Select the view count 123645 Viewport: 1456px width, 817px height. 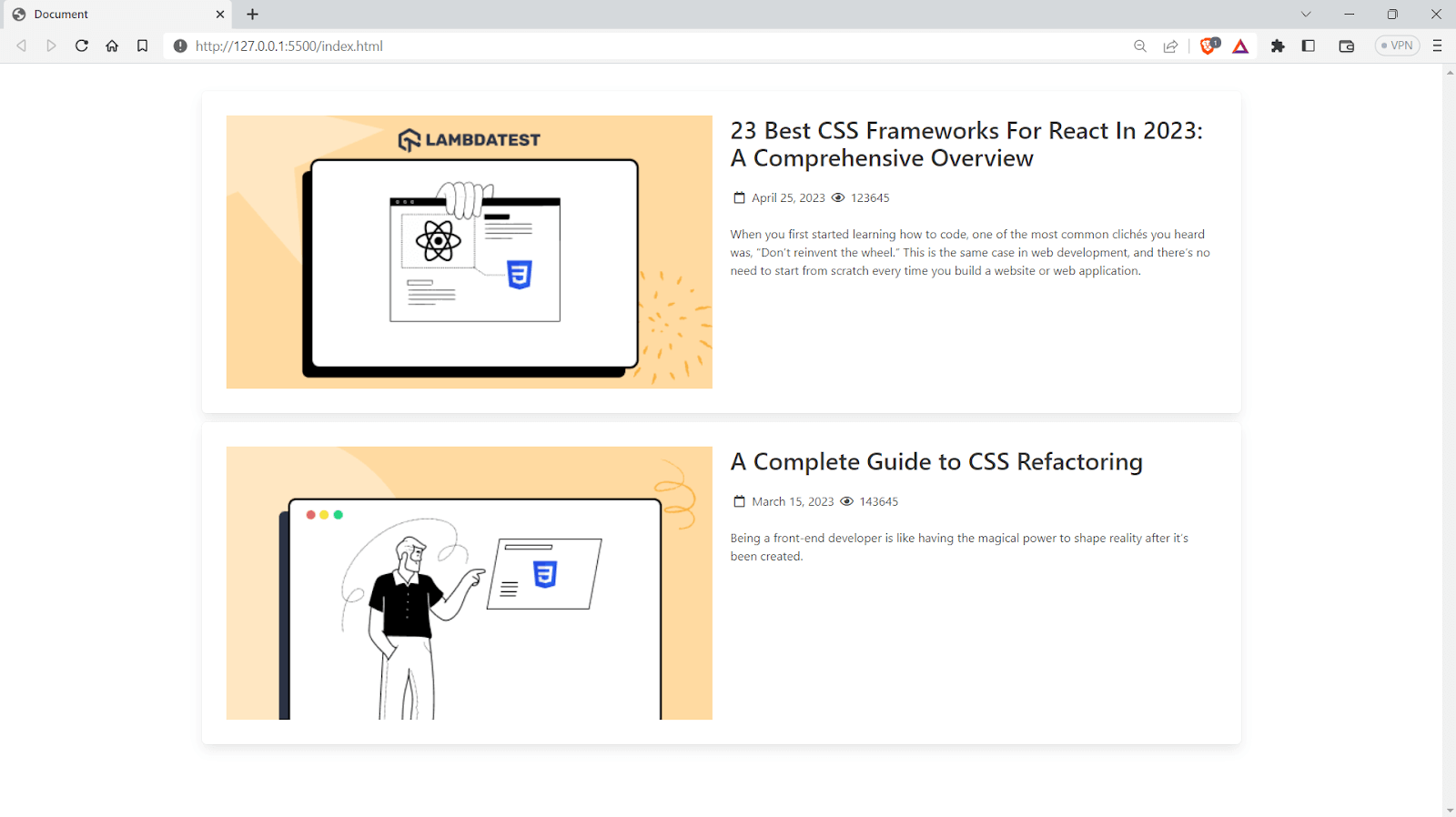[870, 197]
